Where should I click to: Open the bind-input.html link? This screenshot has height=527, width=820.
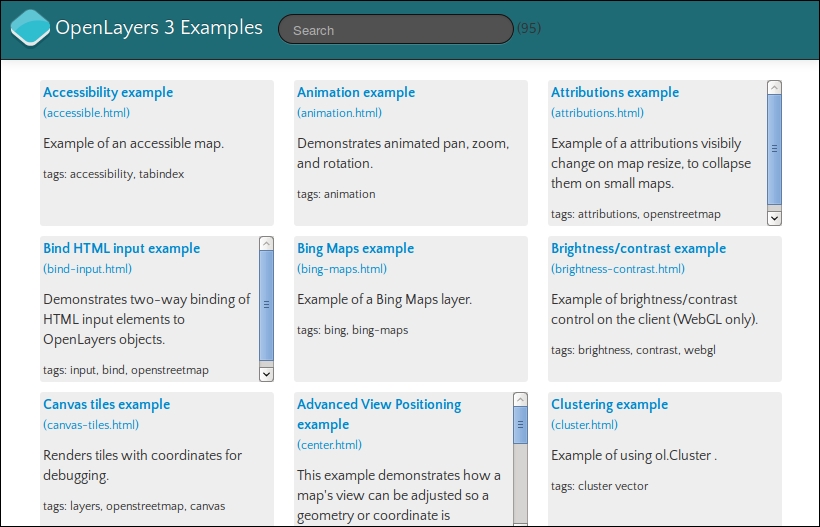tap(87, 269)
